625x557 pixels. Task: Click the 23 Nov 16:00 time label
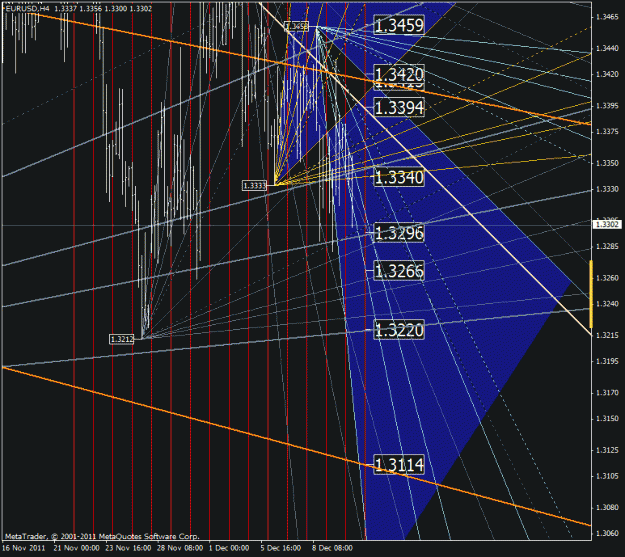(128, 548)
